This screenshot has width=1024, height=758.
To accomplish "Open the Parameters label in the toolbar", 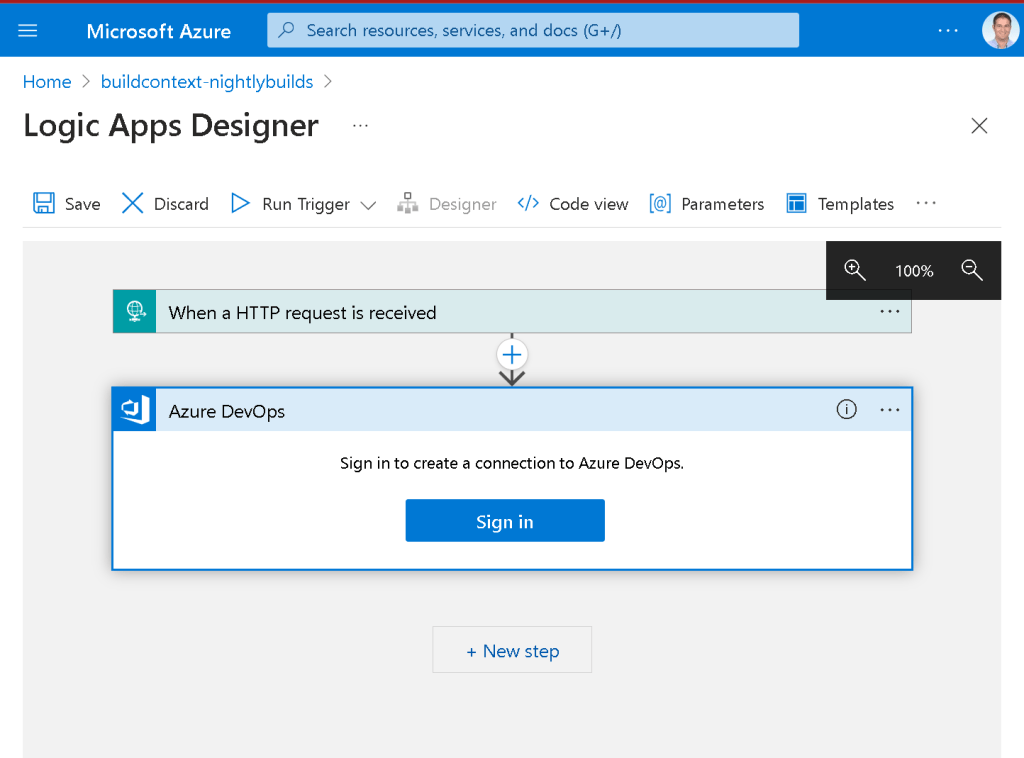I will pyautogui.click(x=722, y=204).
